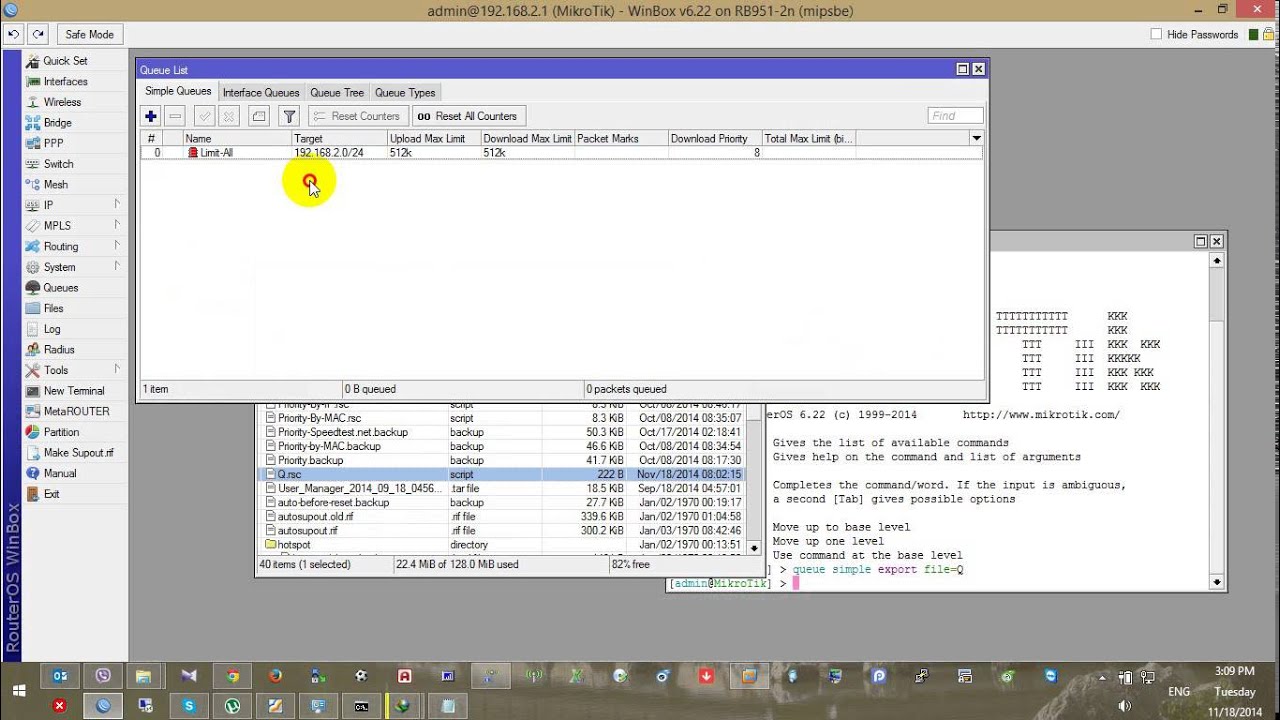
Task: Open Quick Set from sidebar
Action: click(x=65, y=61)
